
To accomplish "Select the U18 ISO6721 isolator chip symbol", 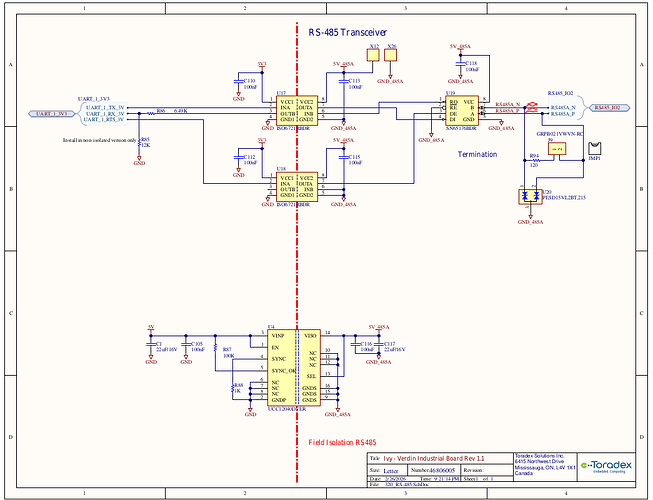I will coord(297,187).
